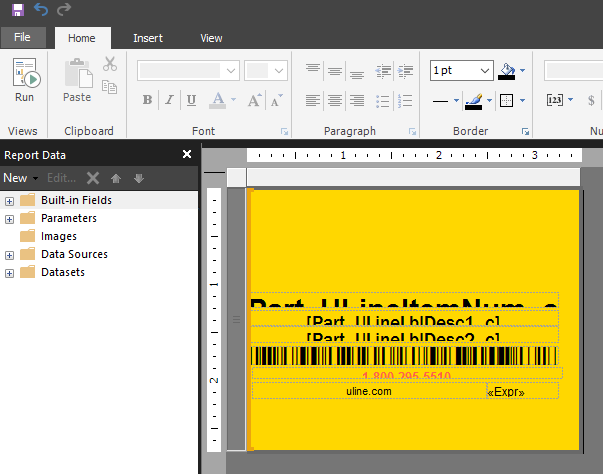Apply background fill color bucket
The image size is (603, 474).
pos(506,71)
